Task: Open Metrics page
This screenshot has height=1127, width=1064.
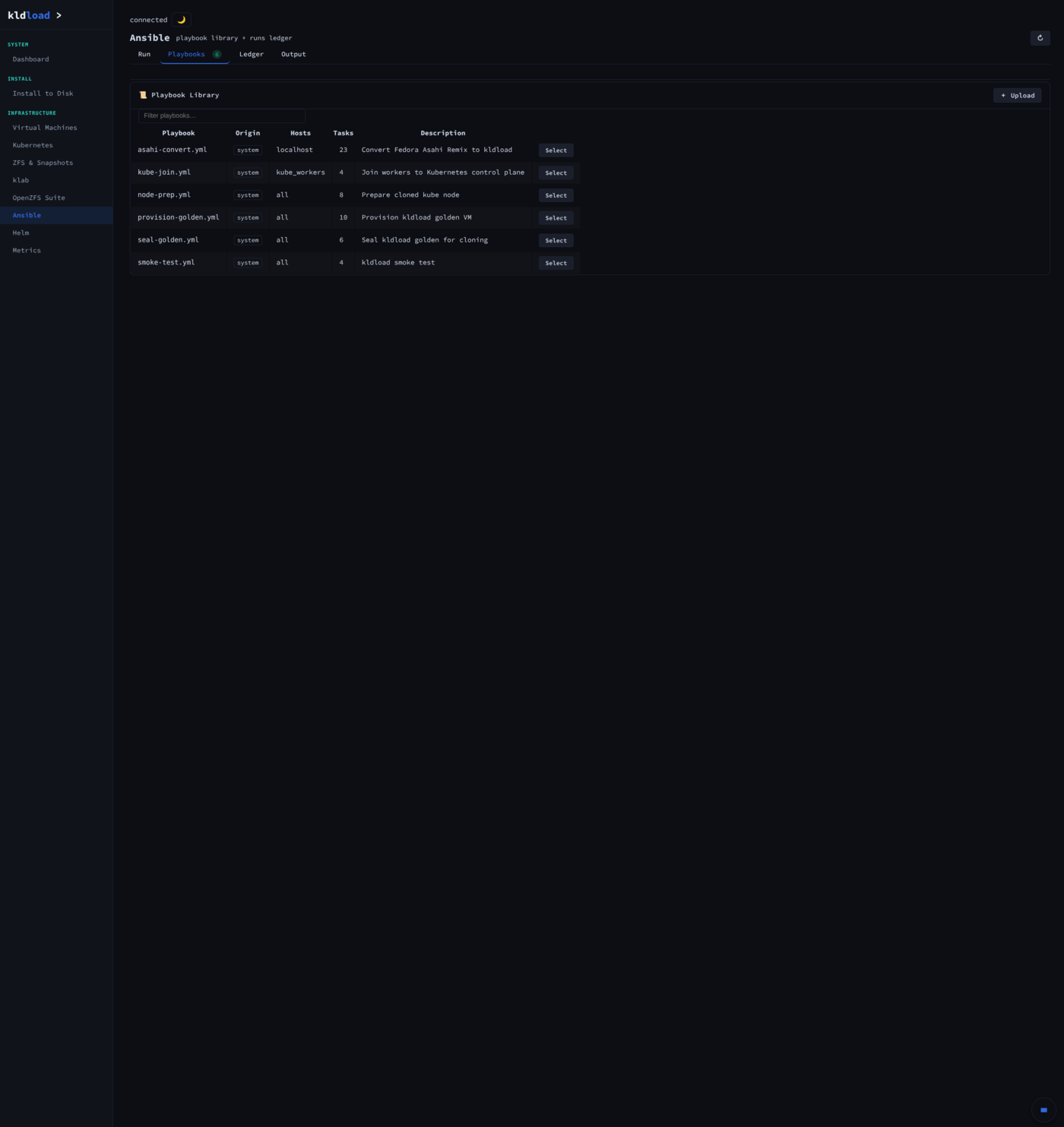Action: [x=56, y=250]
